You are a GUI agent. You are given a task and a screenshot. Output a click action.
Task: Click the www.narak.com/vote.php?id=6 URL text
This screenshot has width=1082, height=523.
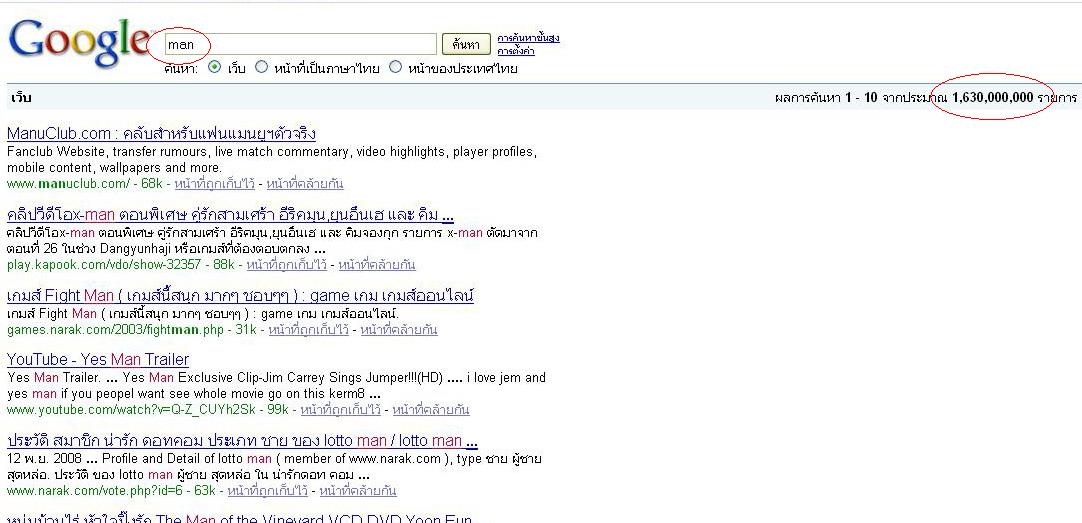[95, 491]
